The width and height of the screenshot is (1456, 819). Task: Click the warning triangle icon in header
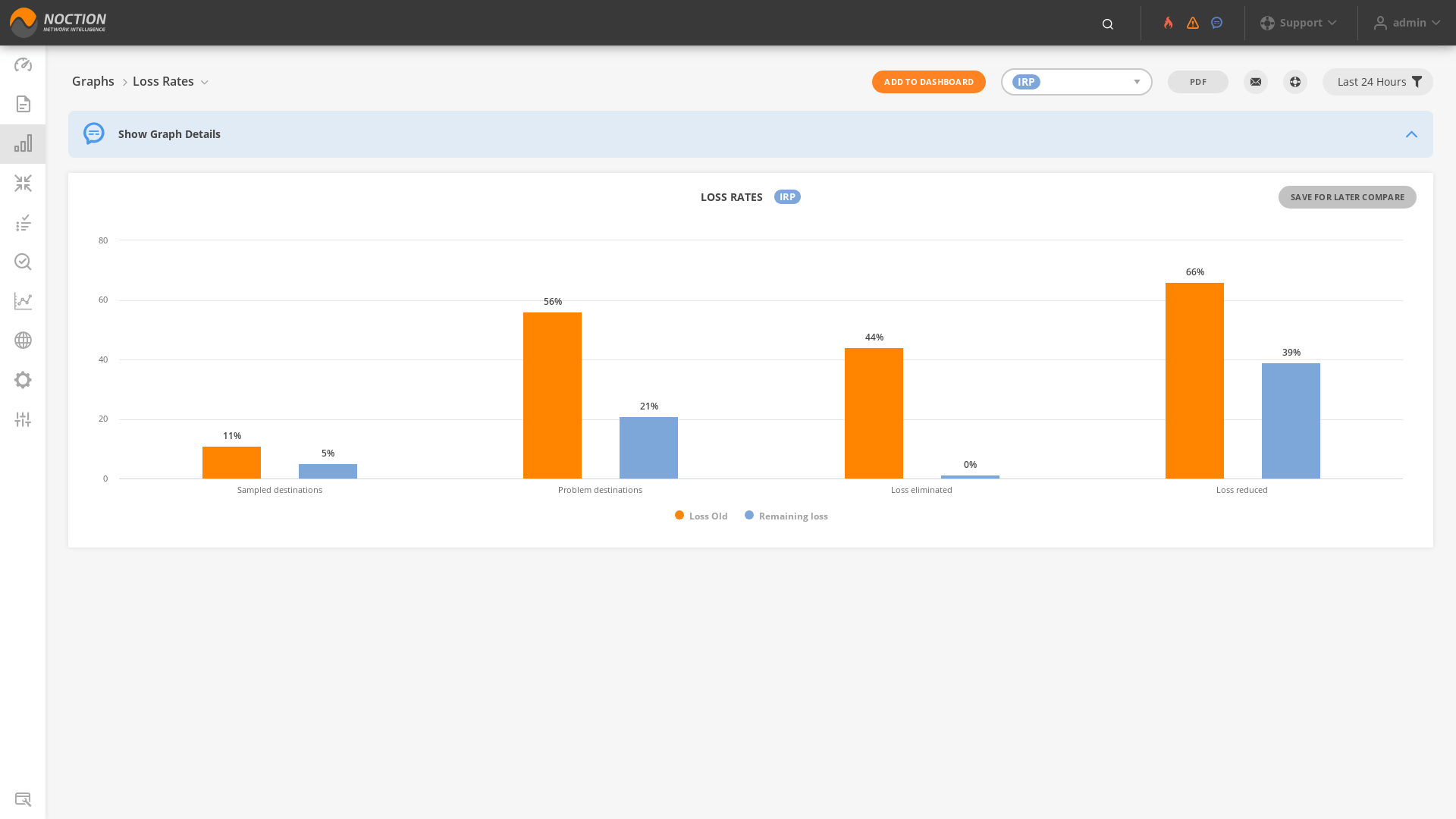click(x=1193, y=23)
